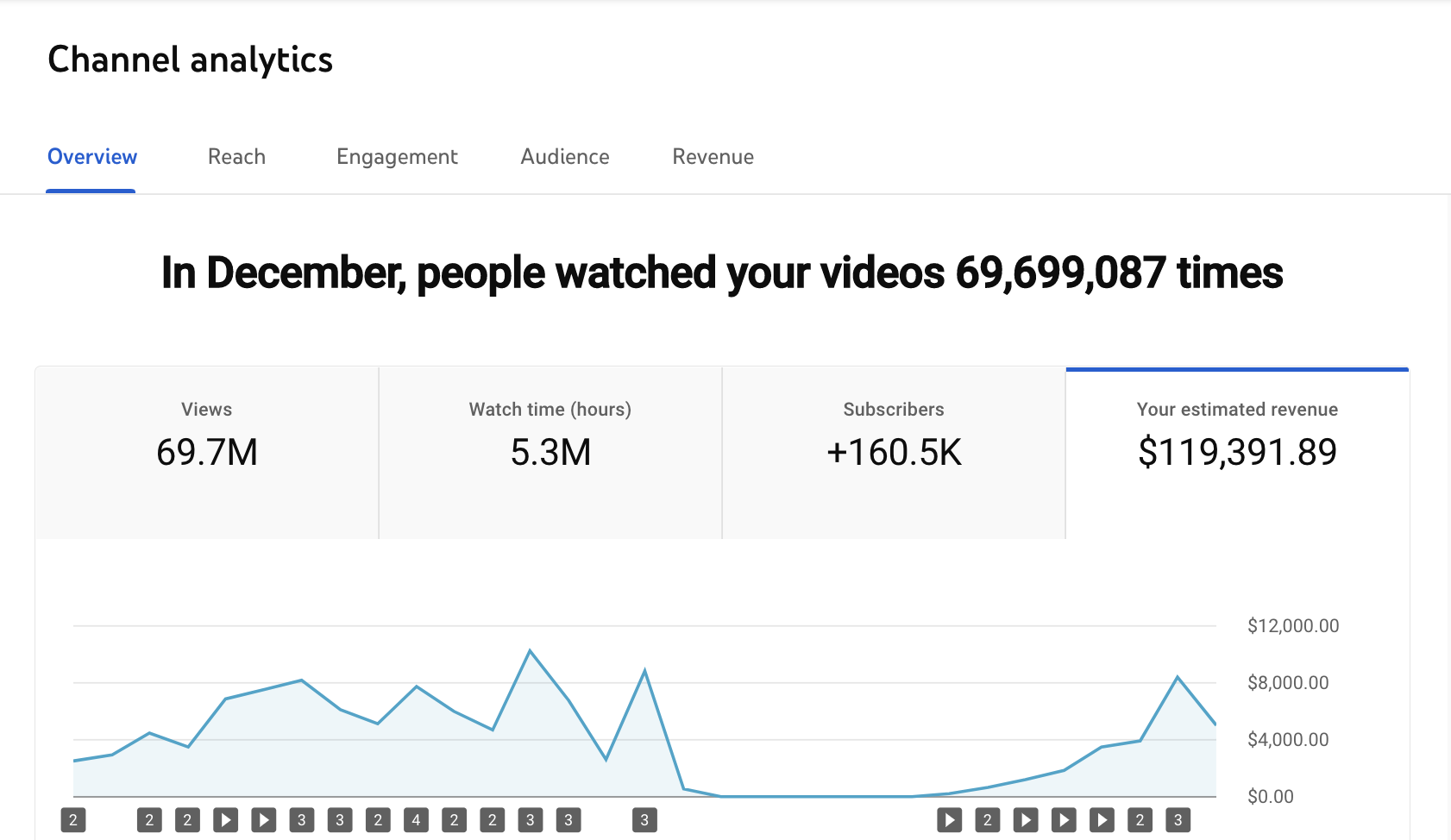Click the $12,000.00 axis label
This screenshot has height=840, width=1451.
point(1293,626)
